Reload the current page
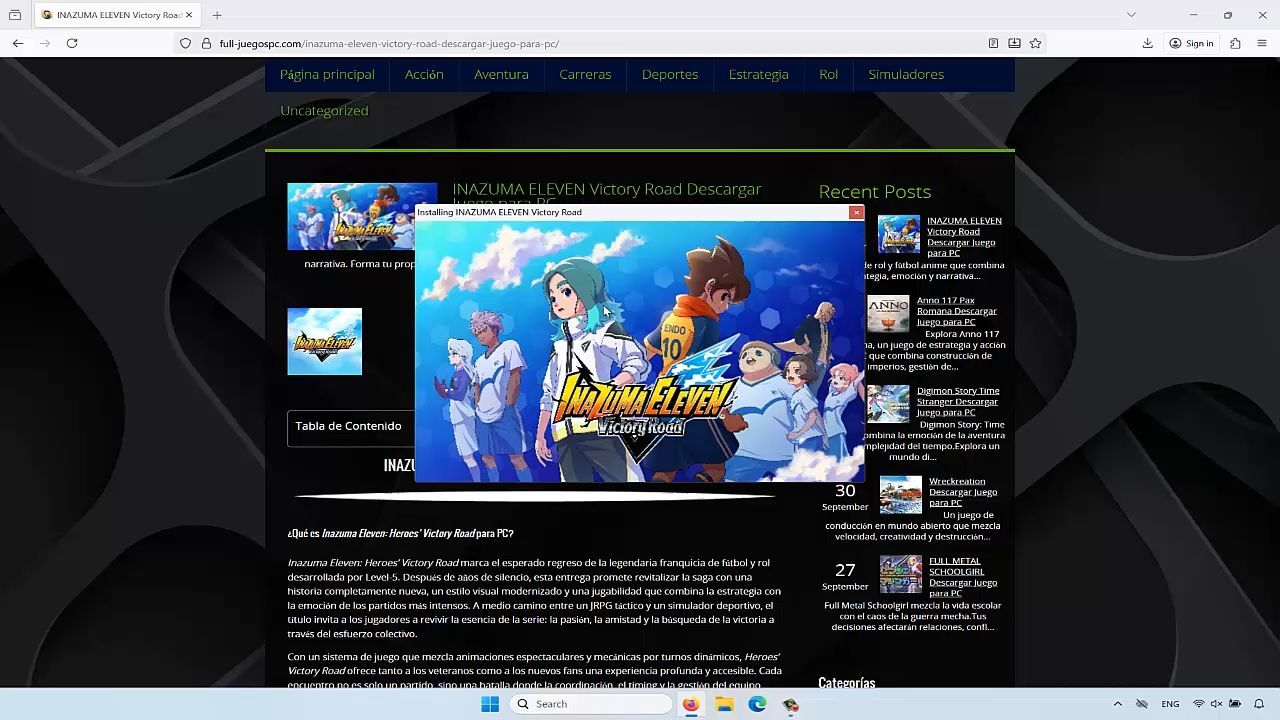The width and height of the screenshot is (1280, 720). pos(72,43)
